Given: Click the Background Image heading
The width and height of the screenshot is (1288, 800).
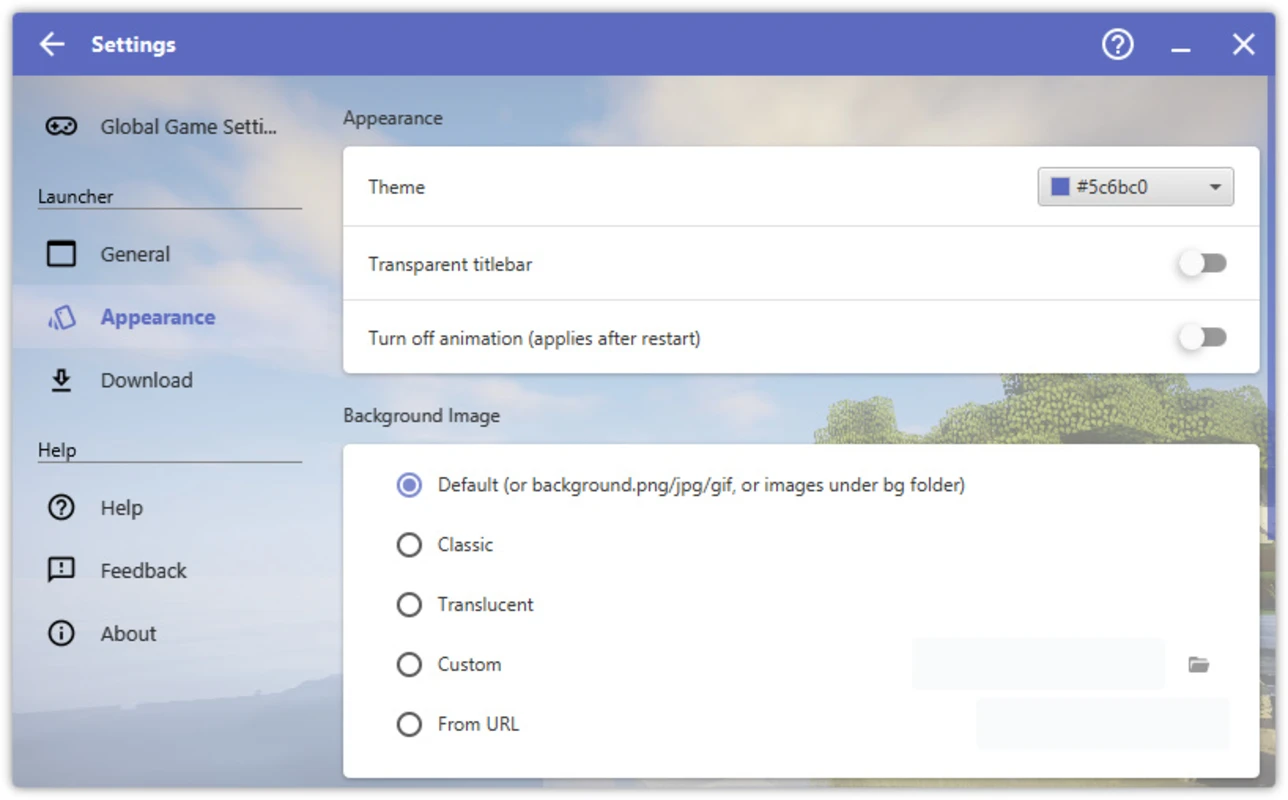Looking at the screenshot, I should (x=421, y=416).
